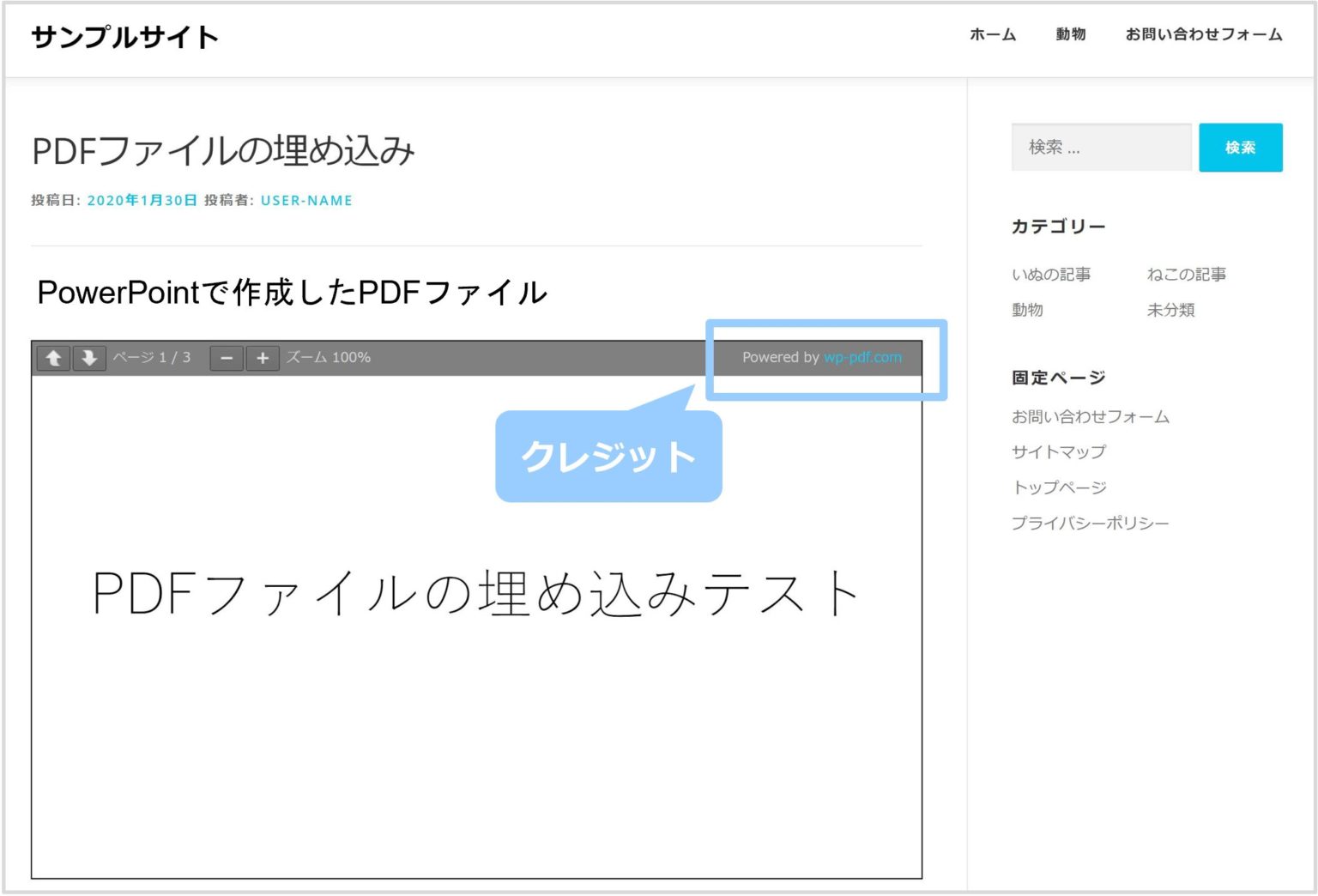Open the 動物 navigation menu item
Screen dimensions: 1318x896
(x=1070, y=35)
